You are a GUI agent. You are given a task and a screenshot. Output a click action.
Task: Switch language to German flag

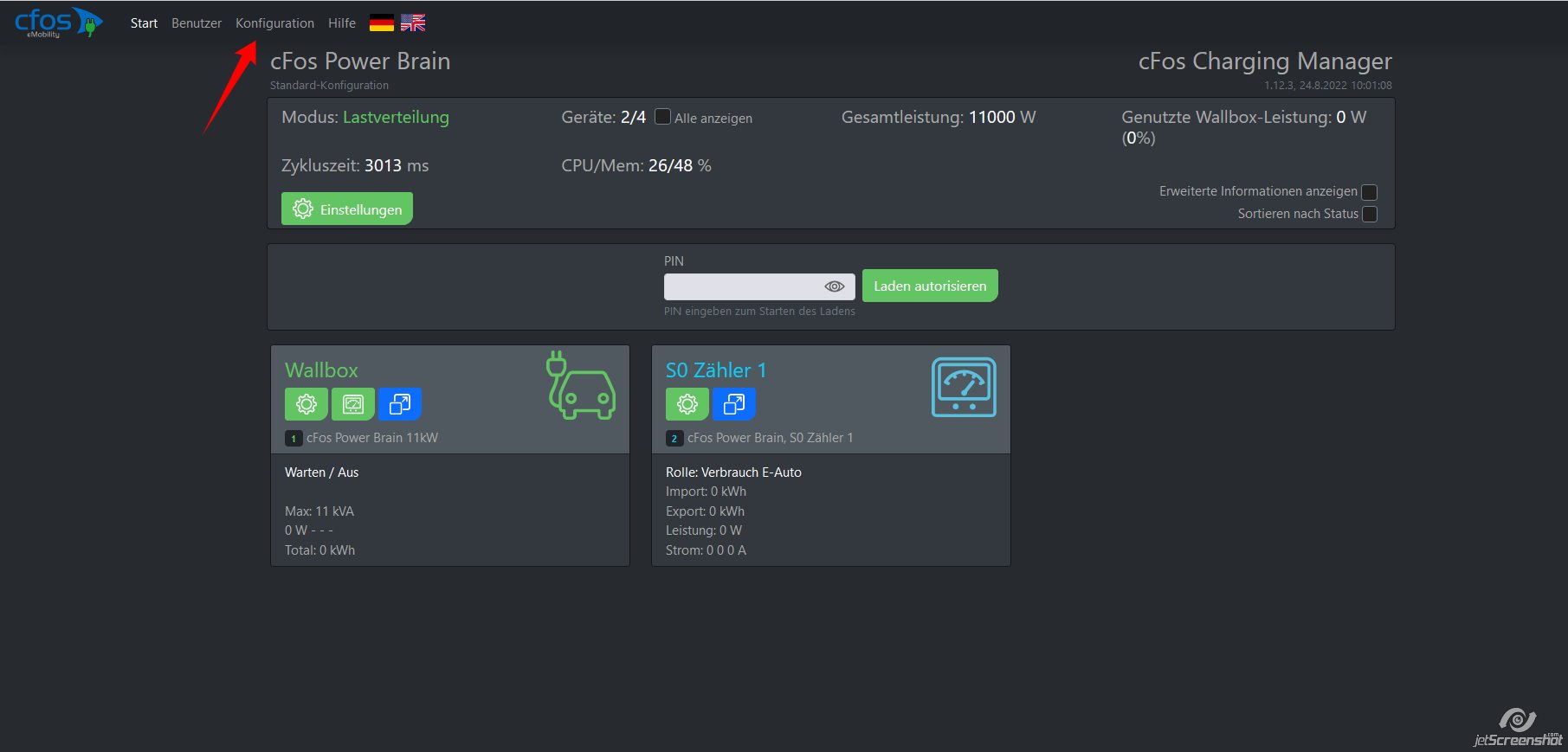click(x=381, y=23)
